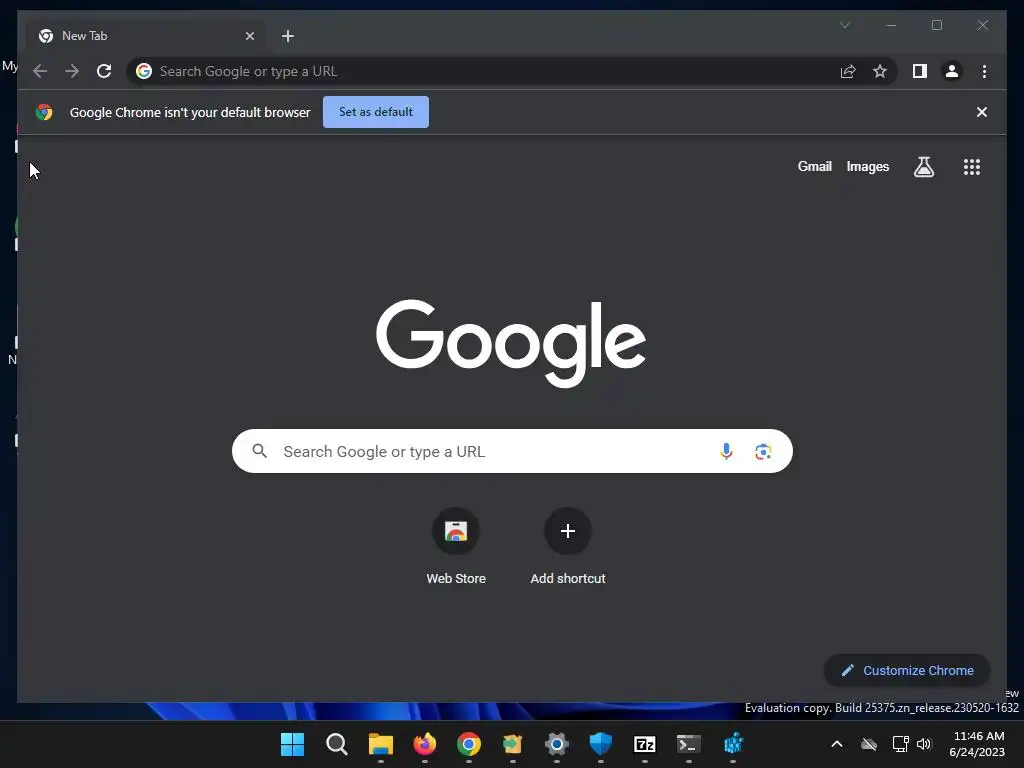Close the New Tab tab
The image size is (1024, 768).
tap(249, 36)
